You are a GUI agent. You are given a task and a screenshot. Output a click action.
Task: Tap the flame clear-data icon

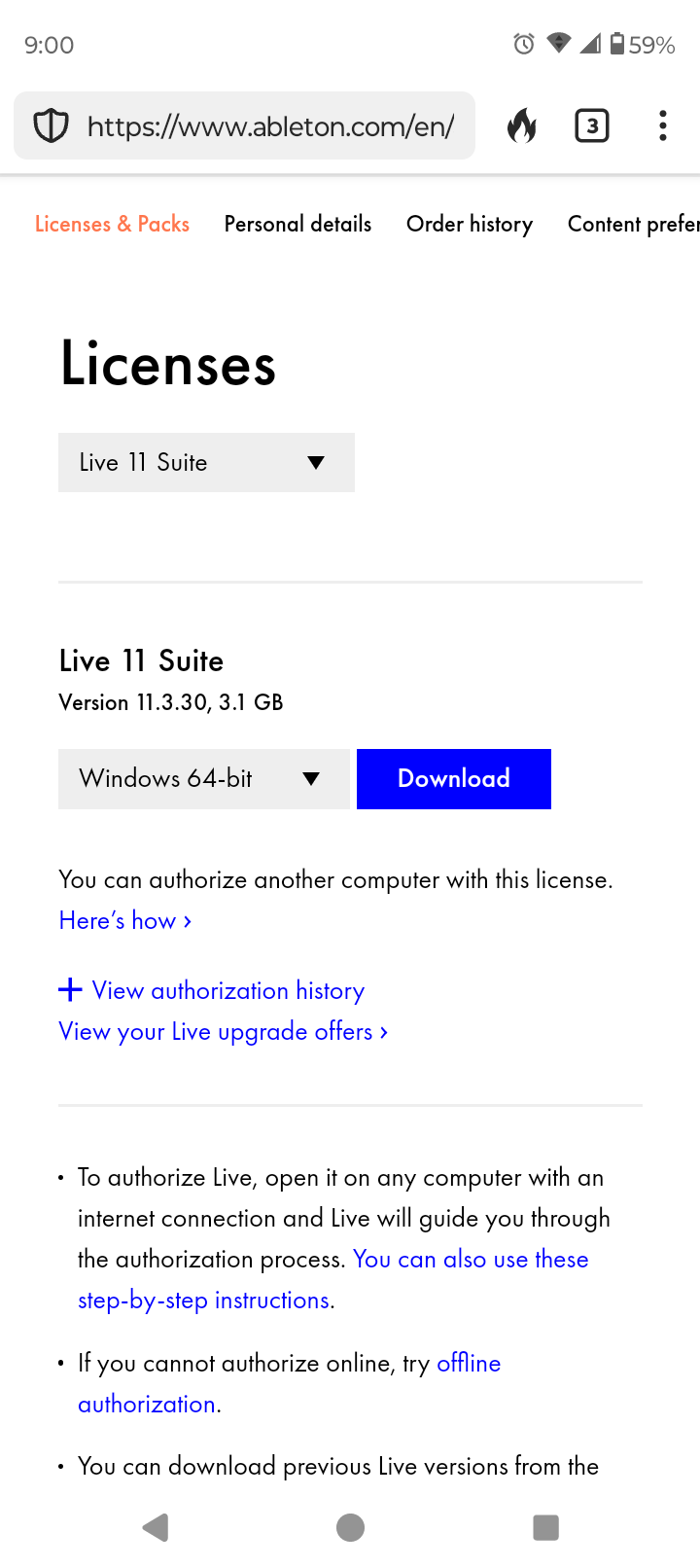coord(522,125)
